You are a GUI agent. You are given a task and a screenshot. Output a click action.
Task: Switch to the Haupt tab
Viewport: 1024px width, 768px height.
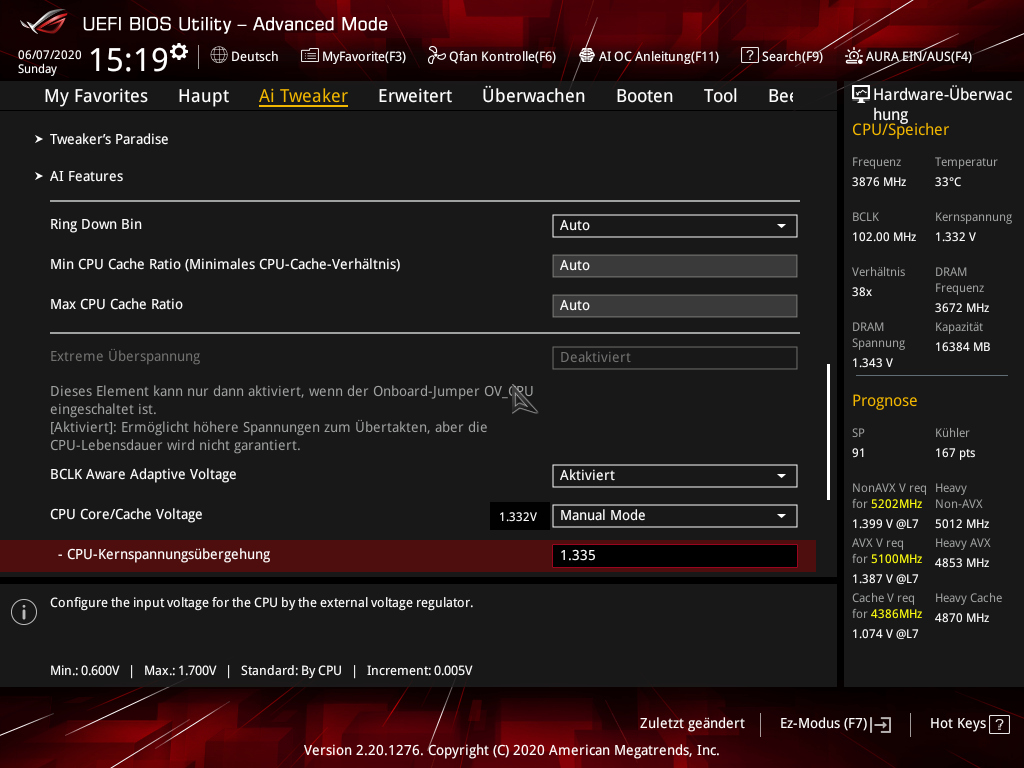click(204, 96)
